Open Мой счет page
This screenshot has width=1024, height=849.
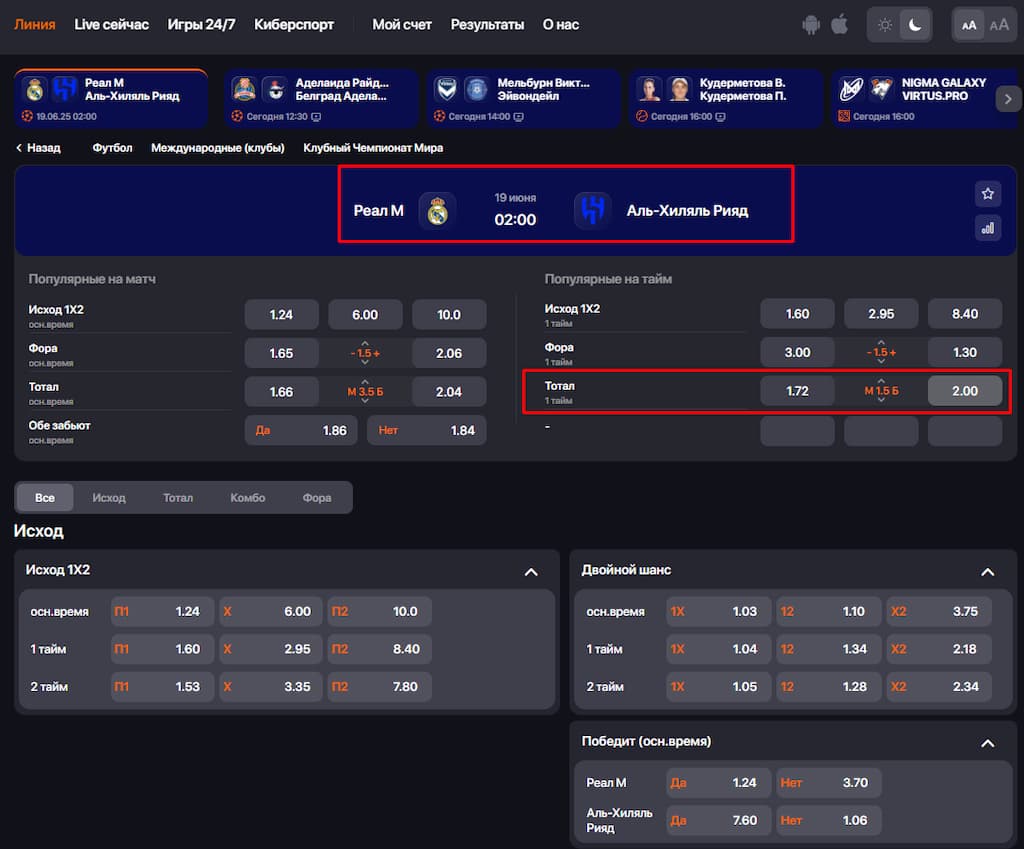[x=402, y=25]
